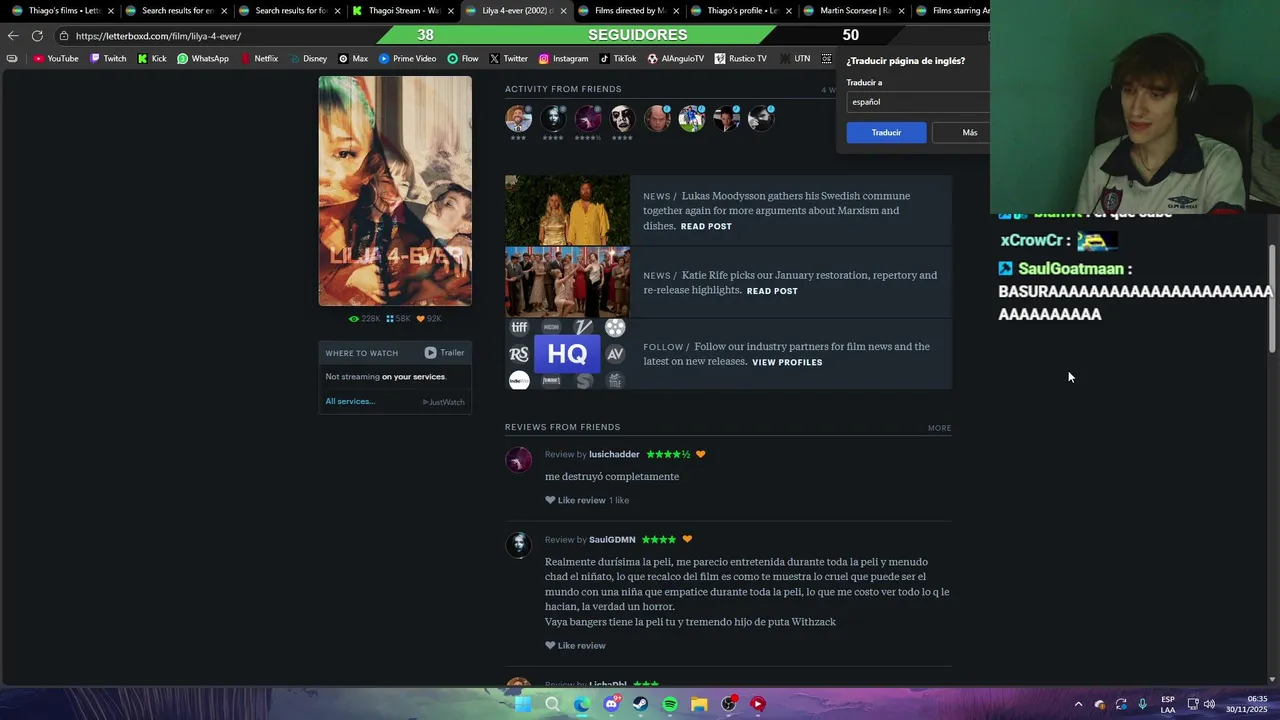Open the WhatsApp bookmark

tap(203, 59)
